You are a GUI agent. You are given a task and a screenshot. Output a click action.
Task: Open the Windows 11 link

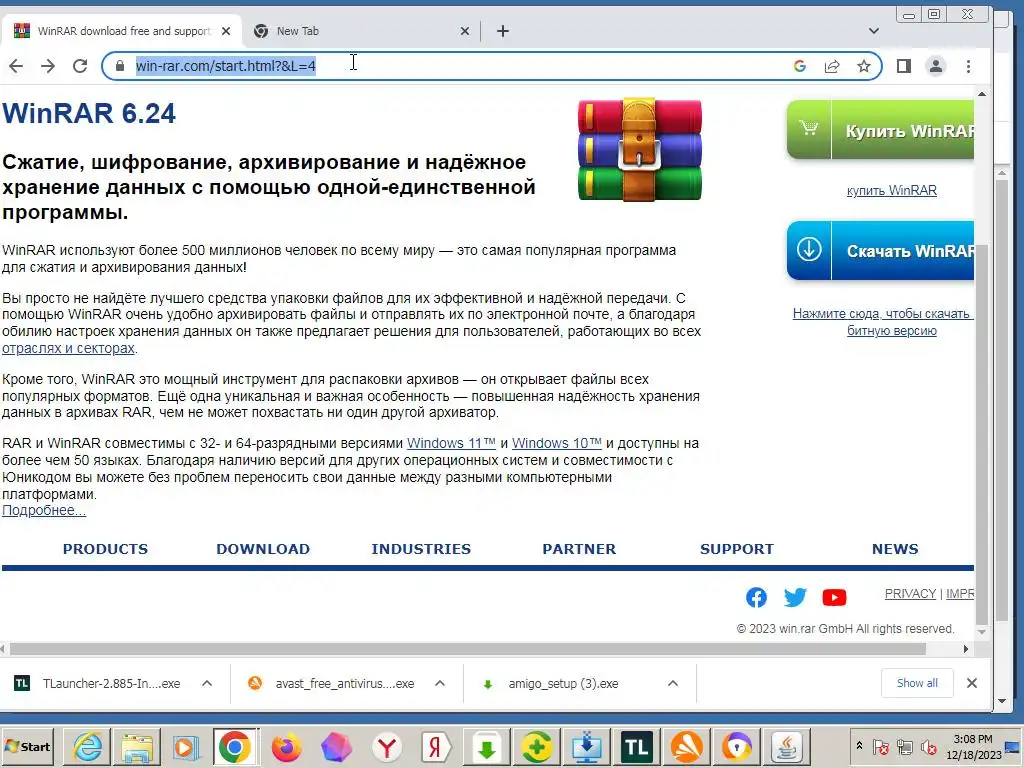pyautogui.click(x=451, y=443)
